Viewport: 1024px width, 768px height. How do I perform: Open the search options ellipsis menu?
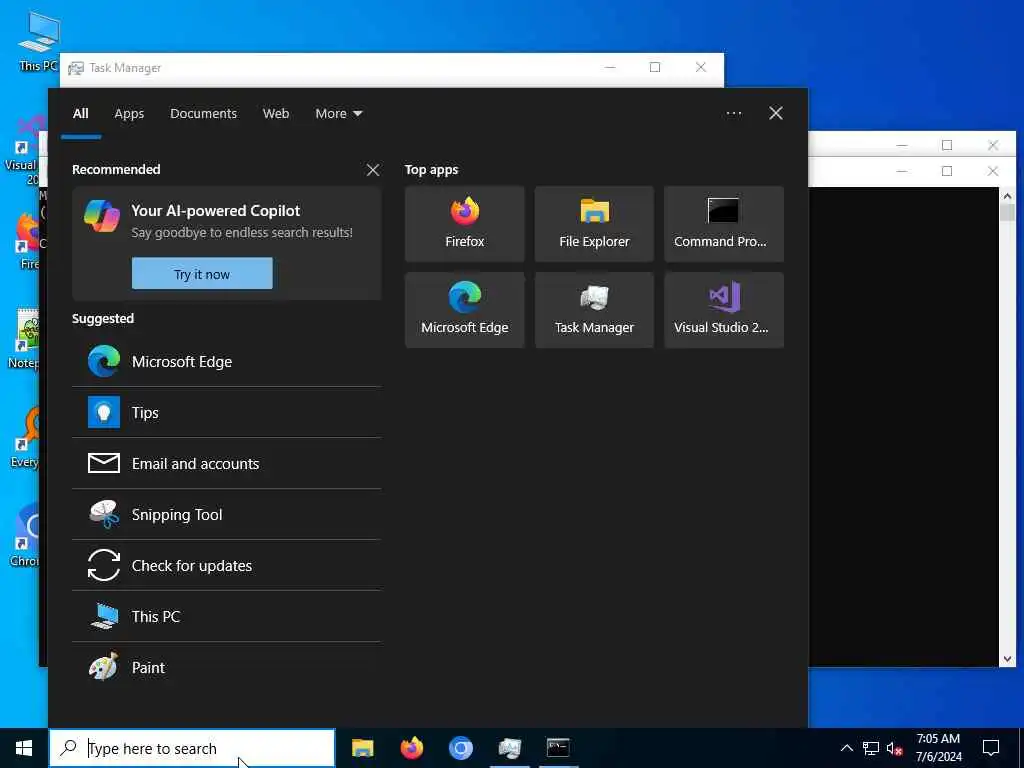click(x=733, y=114)
